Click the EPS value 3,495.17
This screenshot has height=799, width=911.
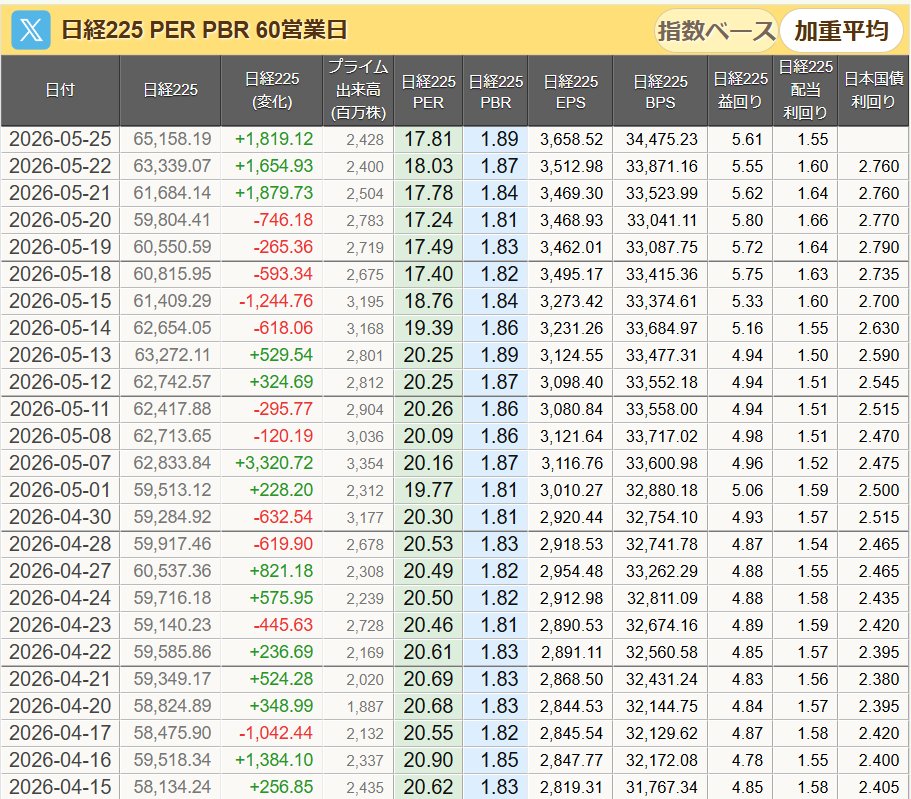pyautogui.click(x=571, y=274)
